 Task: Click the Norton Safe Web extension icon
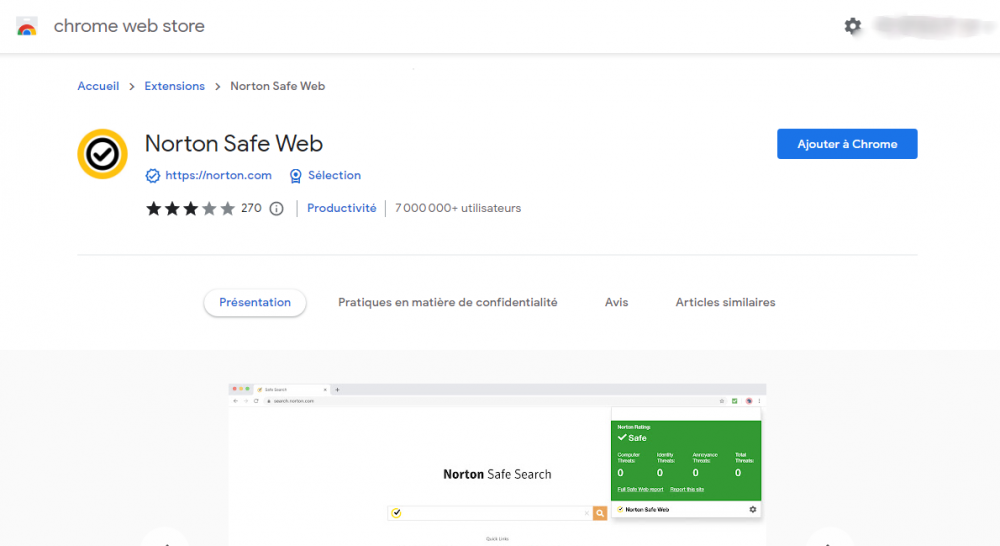(x=102, y=154)
